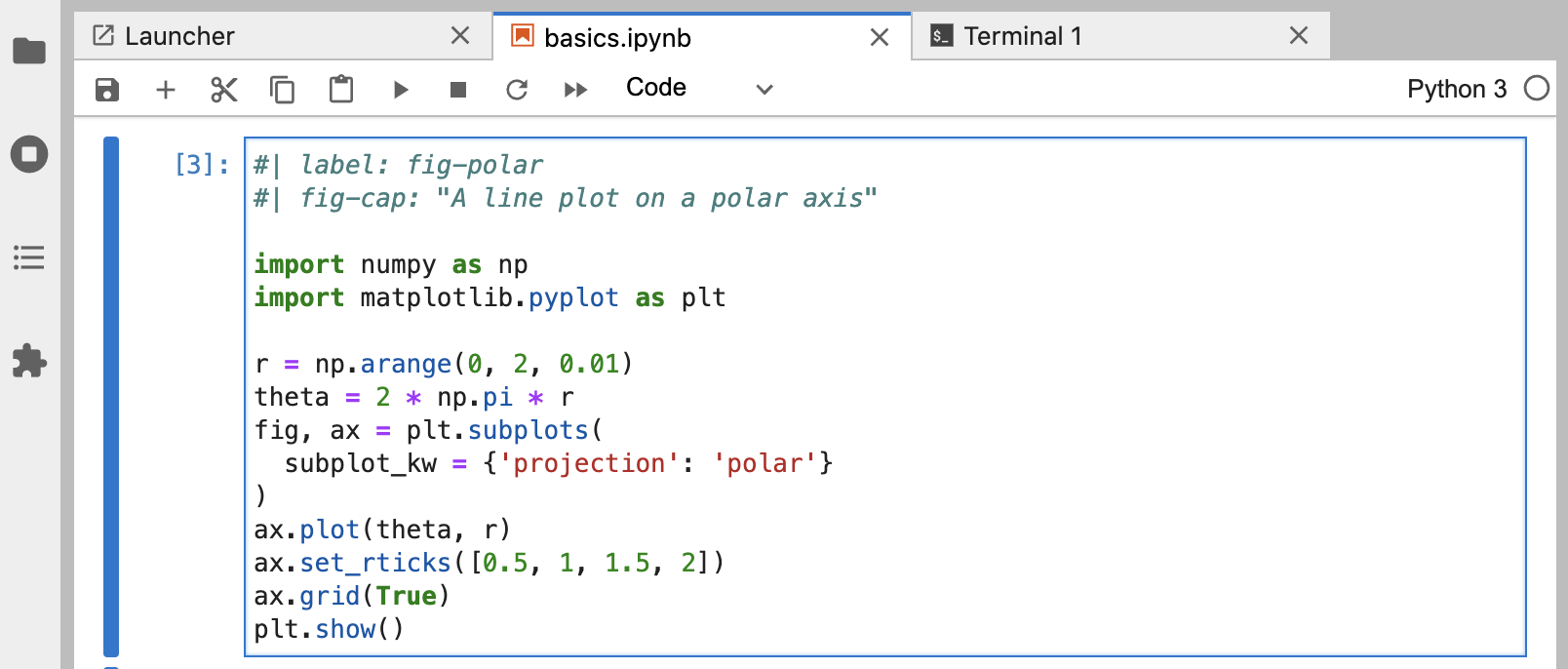Insert a new cell with the plus icon
1568x669 pixels.
166,90
